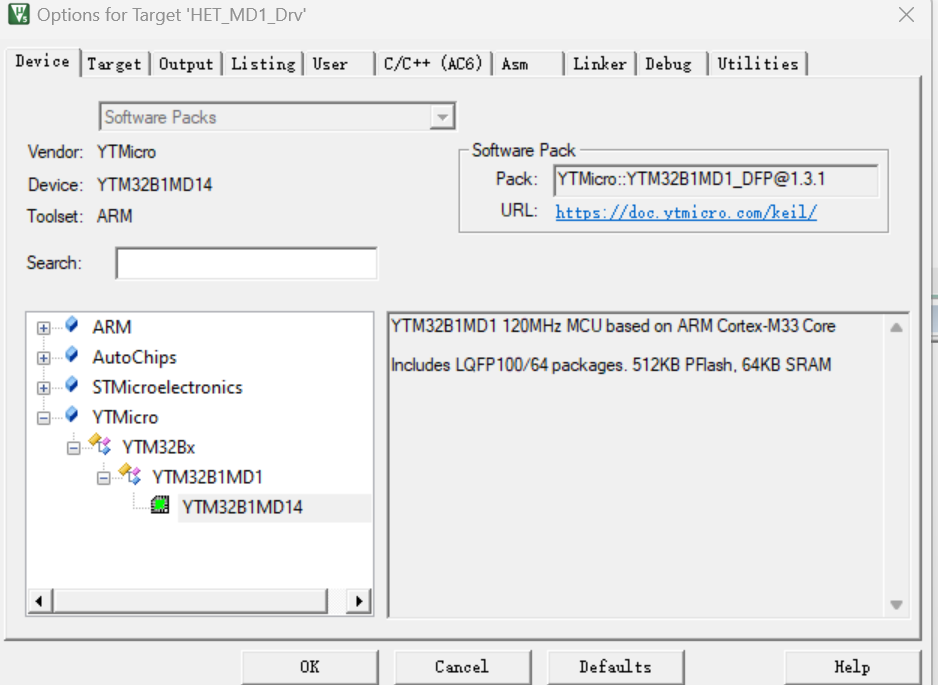The width and height of the screenshot is (938, 685).
Task: Switch to the Utilities tab
Action: pos(758,64)
